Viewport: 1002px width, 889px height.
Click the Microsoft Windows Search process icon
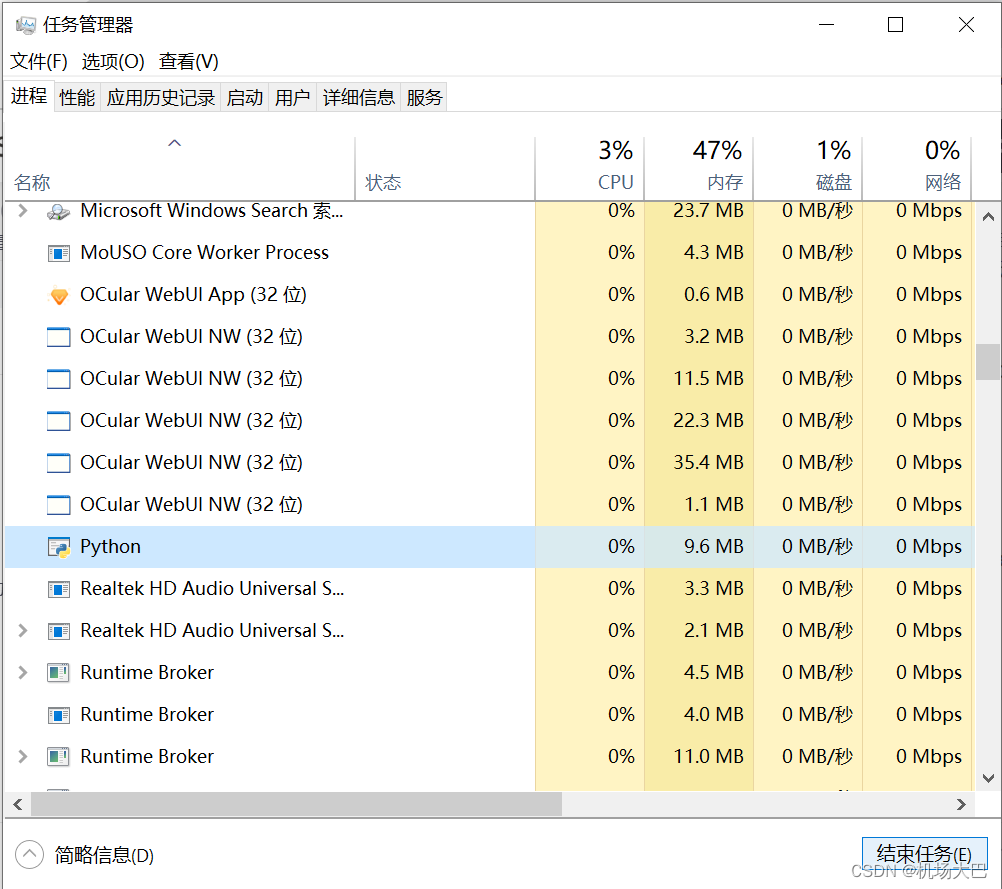tap(58, 212)
